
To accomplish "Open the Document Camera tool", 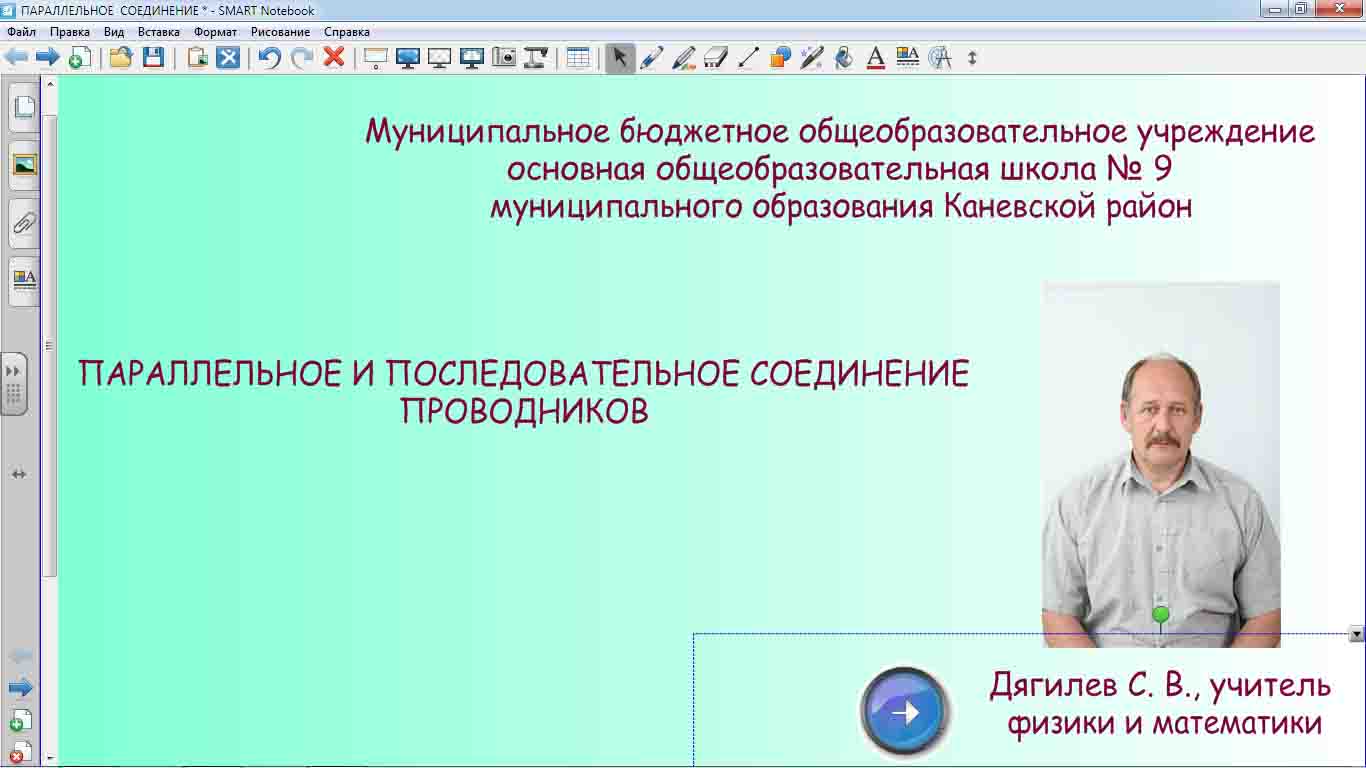I will click(x=536, y=57).
